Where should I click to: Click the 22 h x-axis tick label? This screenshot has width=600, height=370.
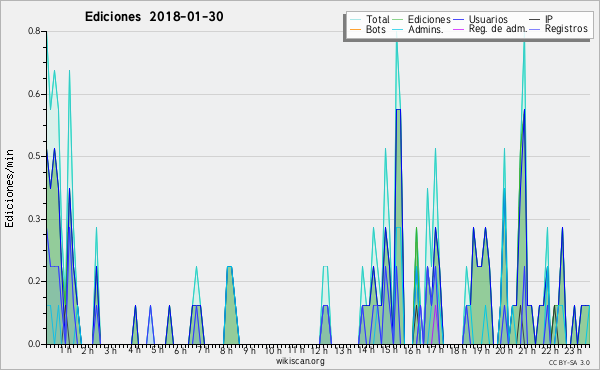pyautogui.click(x=551, y=350)
